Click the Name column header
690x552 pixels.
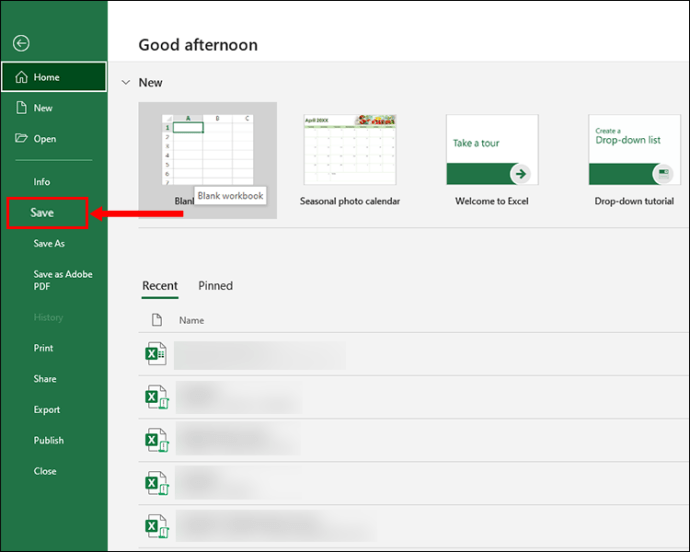coord(191,320)
